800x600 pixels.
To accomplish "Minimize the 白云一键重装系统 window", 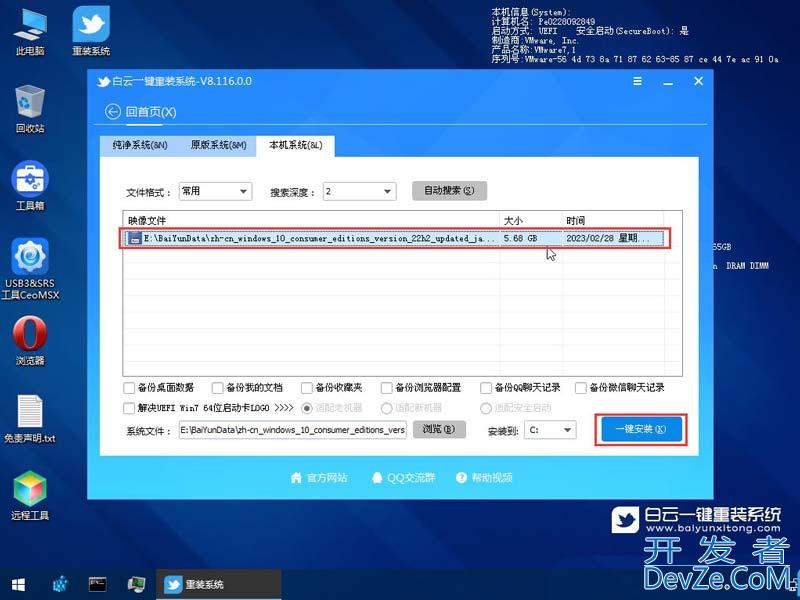I will click(668, 82).
